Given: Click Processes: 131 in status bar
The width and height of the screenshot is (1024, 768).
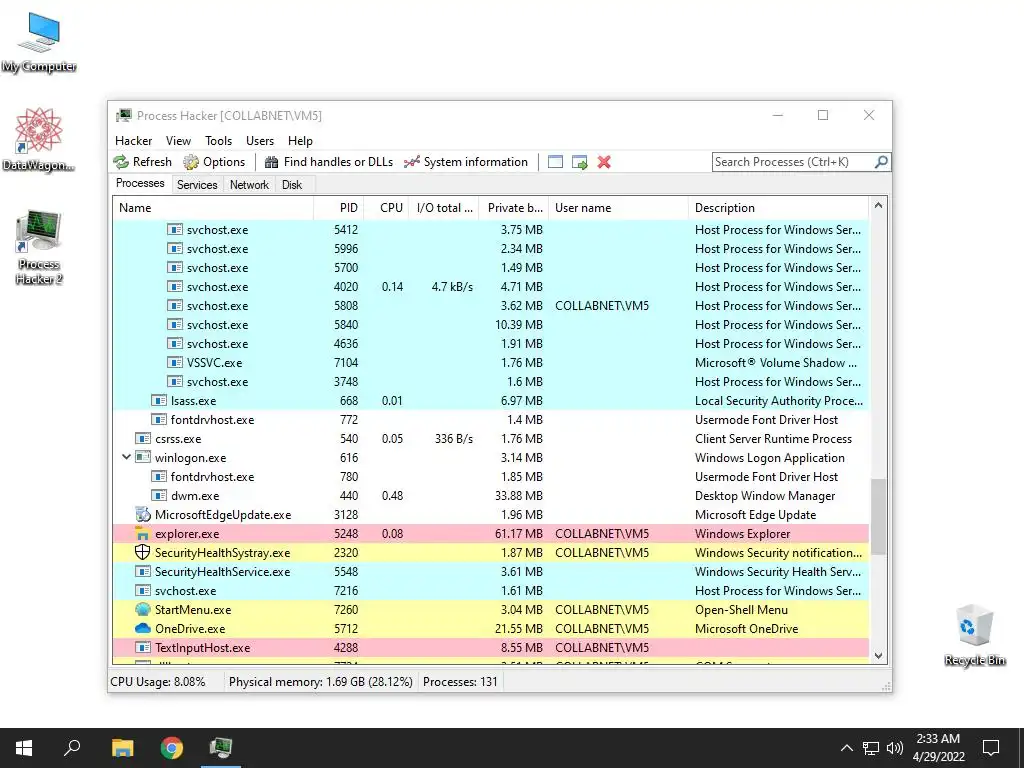Looking at the screenshot, I should point(460,682).
